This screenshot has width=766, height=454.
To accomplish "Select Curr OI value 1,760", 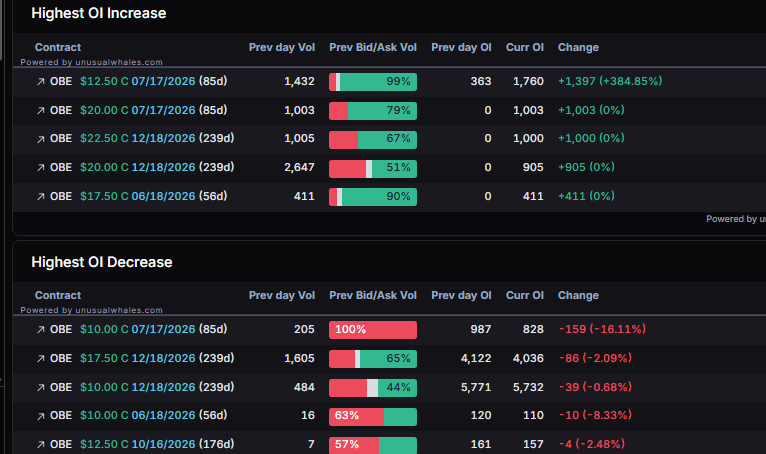I will coord(528,82).
